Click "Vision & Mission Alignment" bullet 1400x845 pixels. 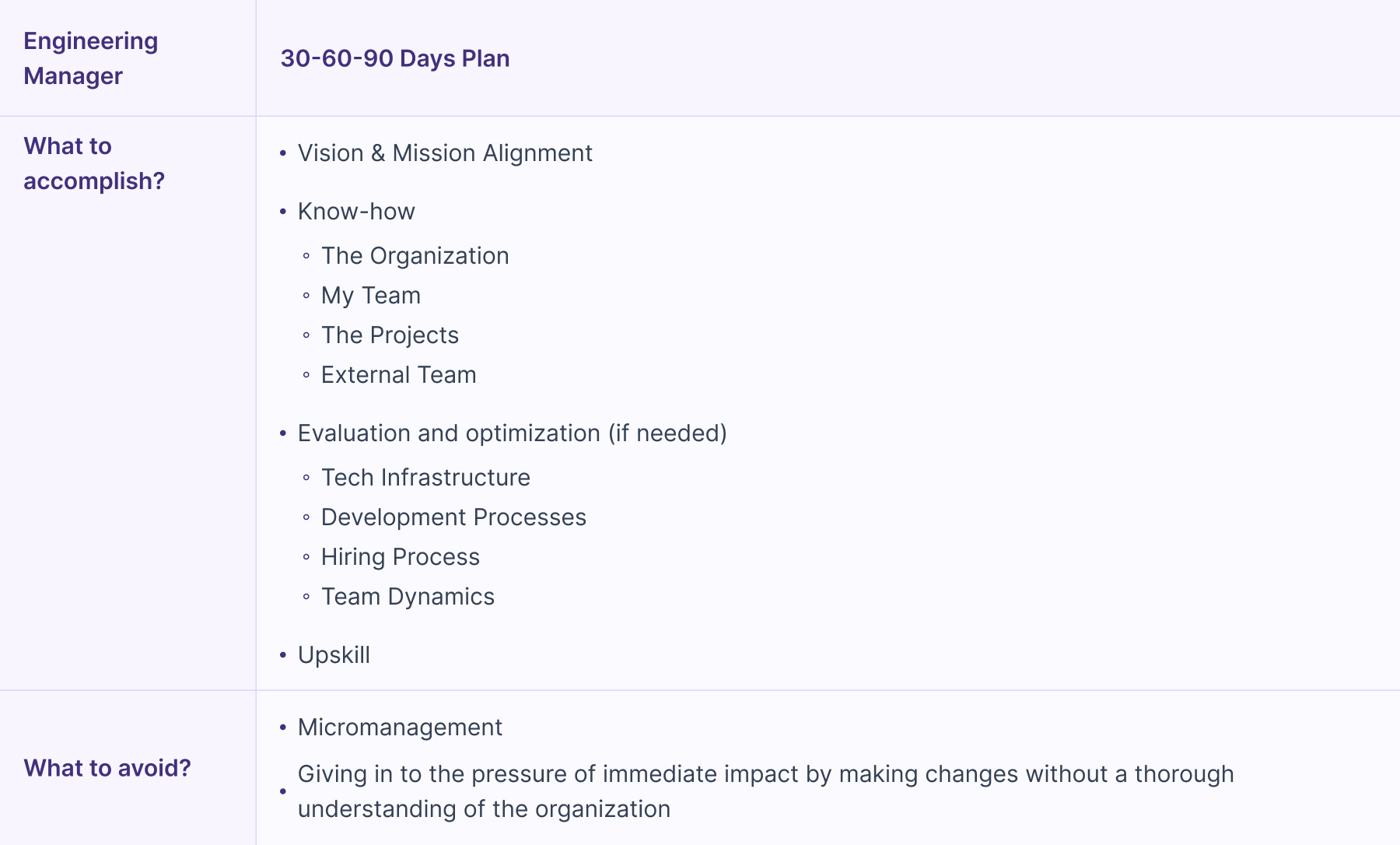point(445,153)
